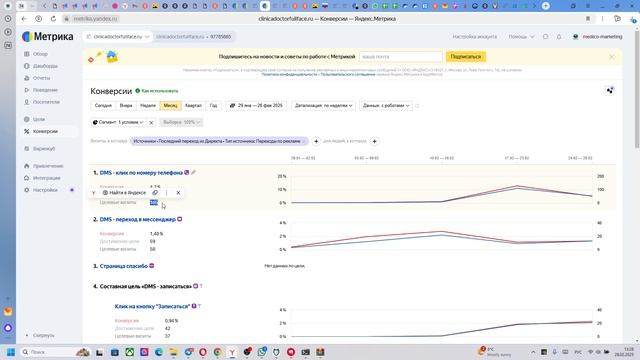Image resolution: width=640 pixels, height=360 pixels.
Task: Clear the segment with the X button
Action: pos(151,122)
